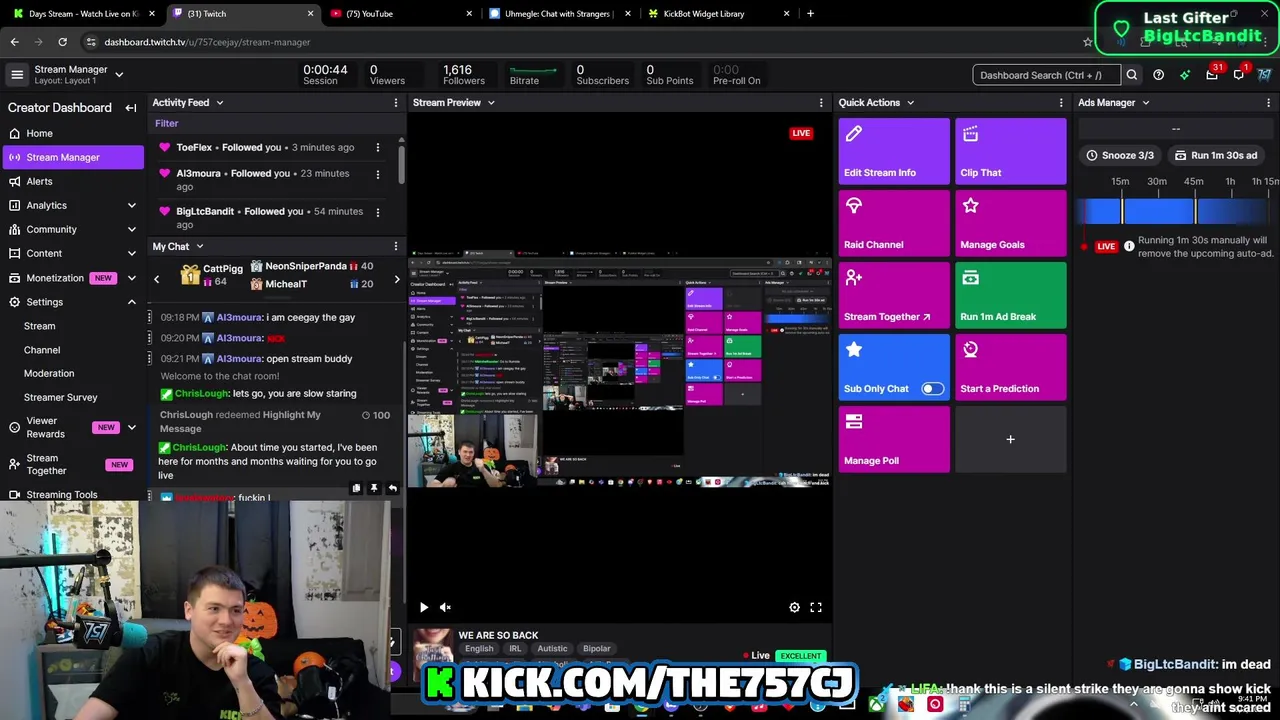Toggle stream preview fullscreen
This screenshot has height=720, width=1280.
click(816, 607)
